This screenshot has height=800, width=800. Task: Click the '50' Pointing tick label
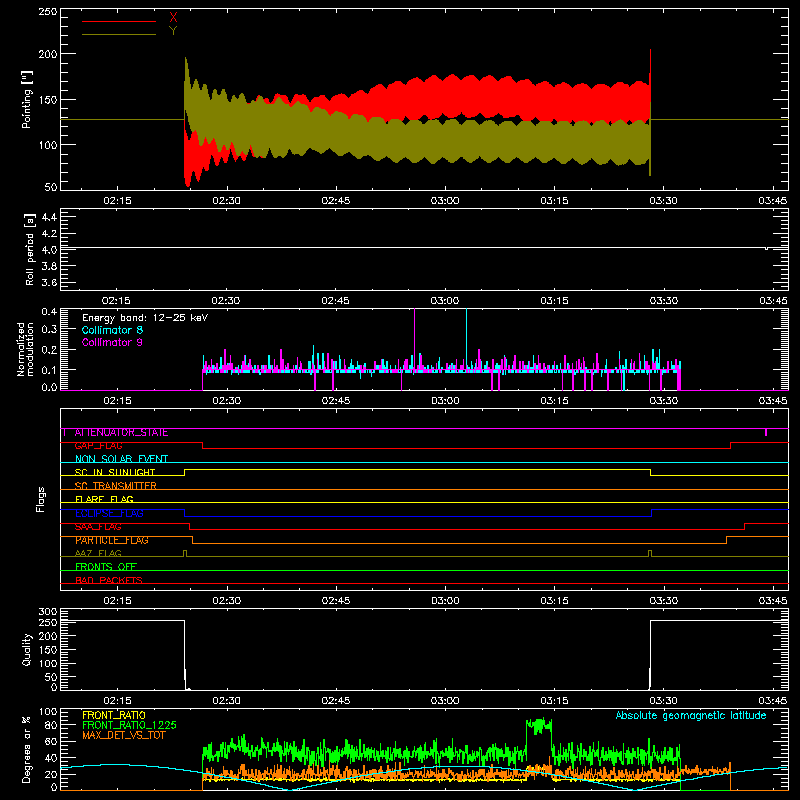pos(51,187)
